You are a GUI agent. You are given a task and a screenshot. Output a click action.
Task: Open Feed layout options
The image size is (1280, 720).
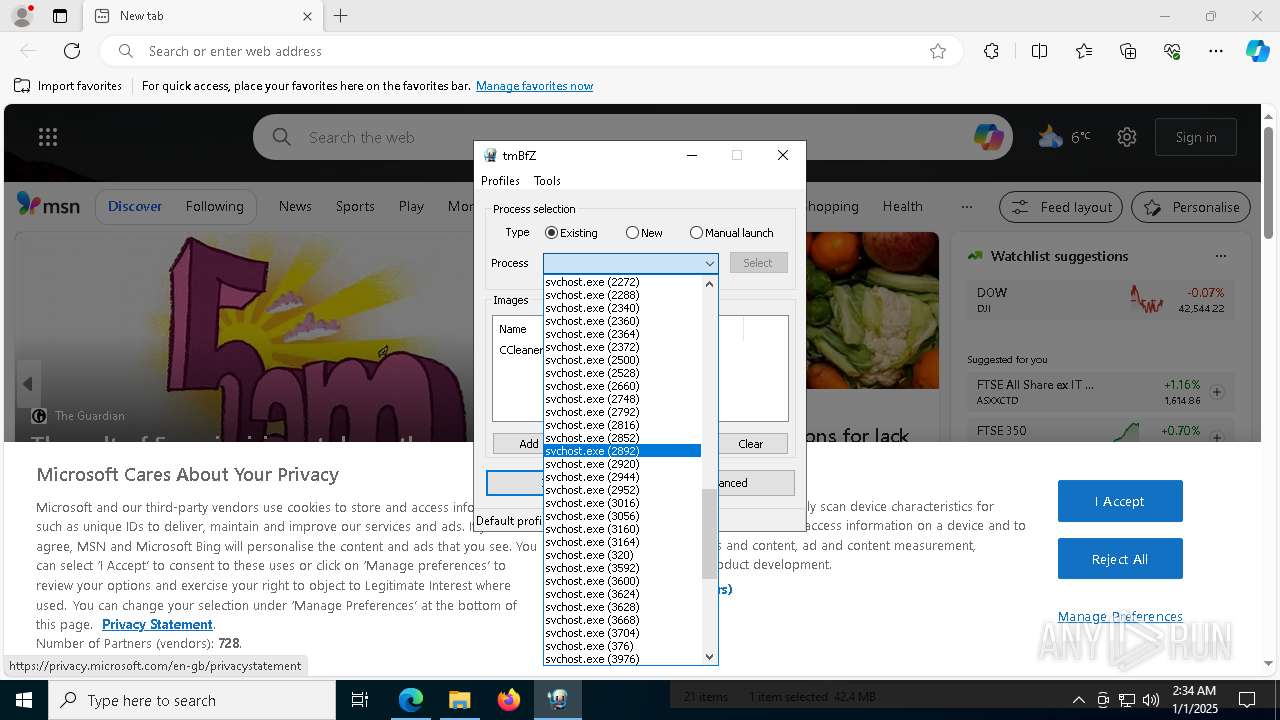[1061, 207]
